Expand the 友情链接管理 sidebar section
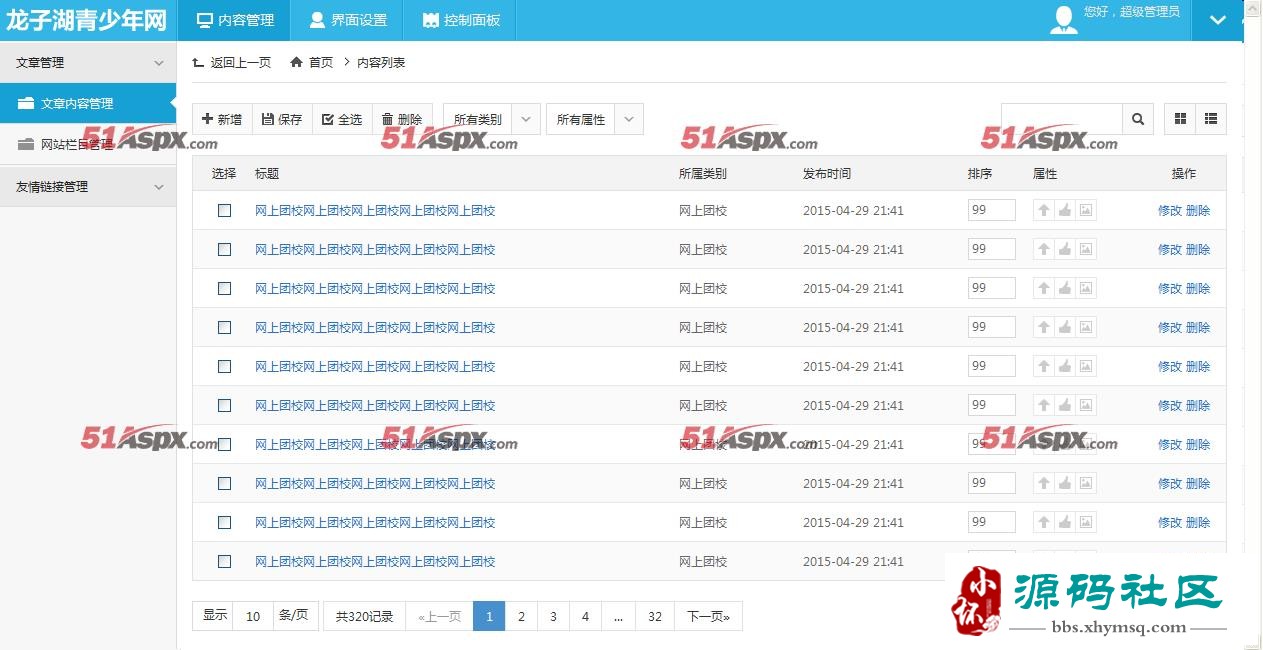This screenshot has width=1263, height=650. click(x=88, y=186)
